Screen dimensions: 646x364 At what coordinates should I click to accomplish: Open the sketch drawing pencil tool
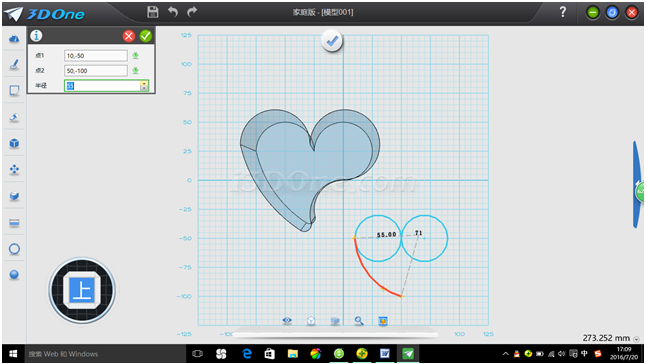click(14, 65)
